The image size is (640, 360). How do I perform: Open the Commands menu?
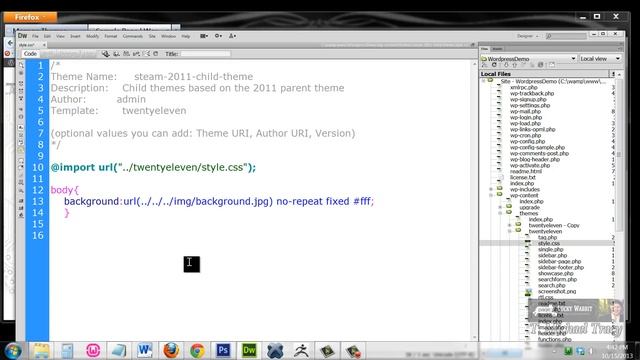(x=133, y=36)
